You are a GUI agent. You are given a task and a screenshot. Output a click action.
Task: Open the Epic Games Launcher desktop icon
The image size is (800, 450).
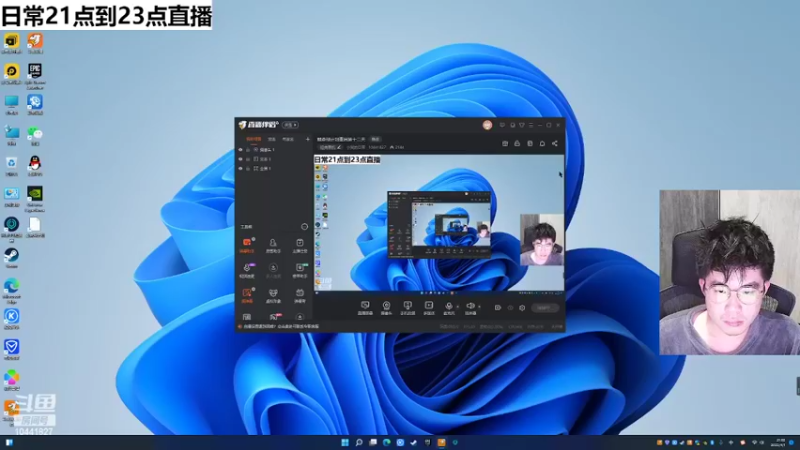[x=35, y=76]
